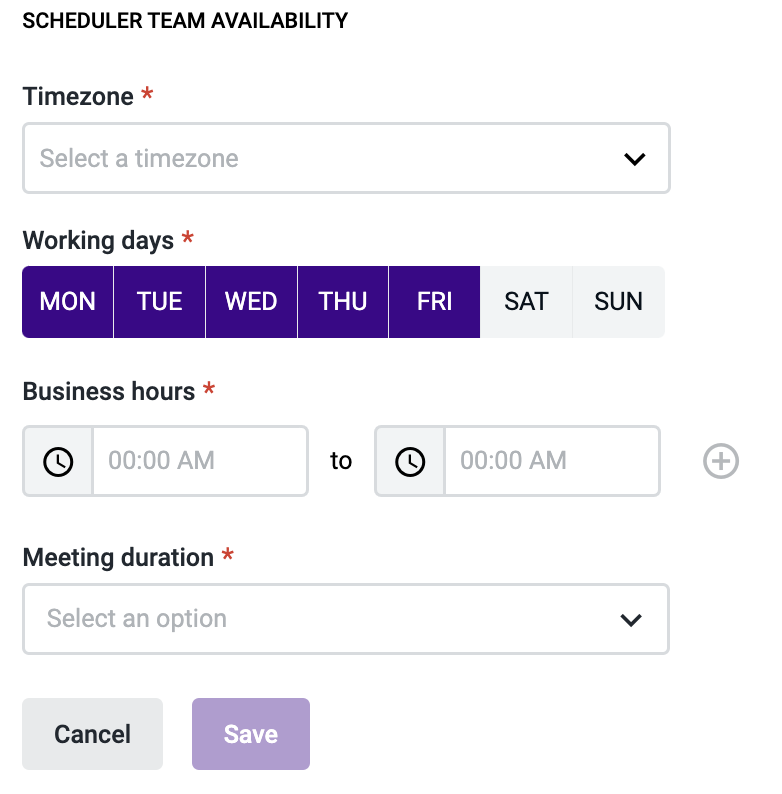Viewport: 782px width, 794px height.
Task: Click the Meeting duration chevron arrow
Action: (x=631, y=620)
